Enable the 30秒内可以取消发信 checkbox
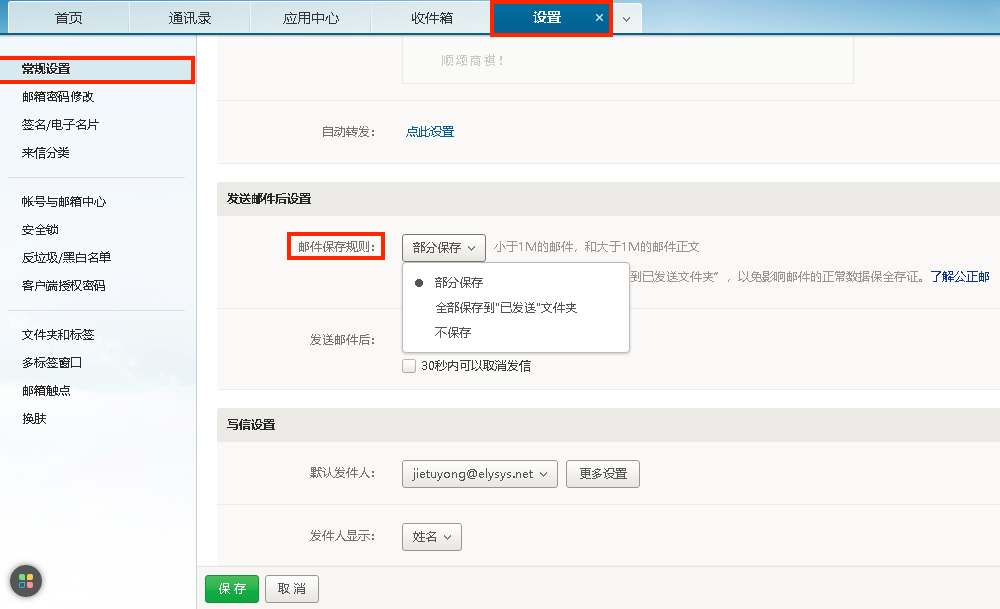Viewport: 1000px width, 609px height. click(409, 365)
